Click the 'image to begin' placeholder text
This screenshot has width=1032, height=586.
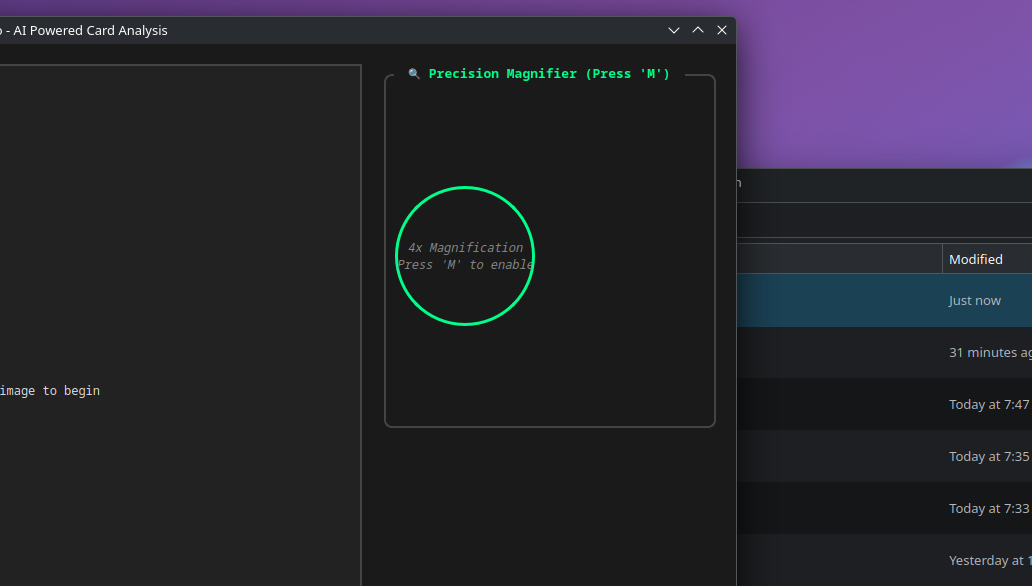click(x=50, y=390)
